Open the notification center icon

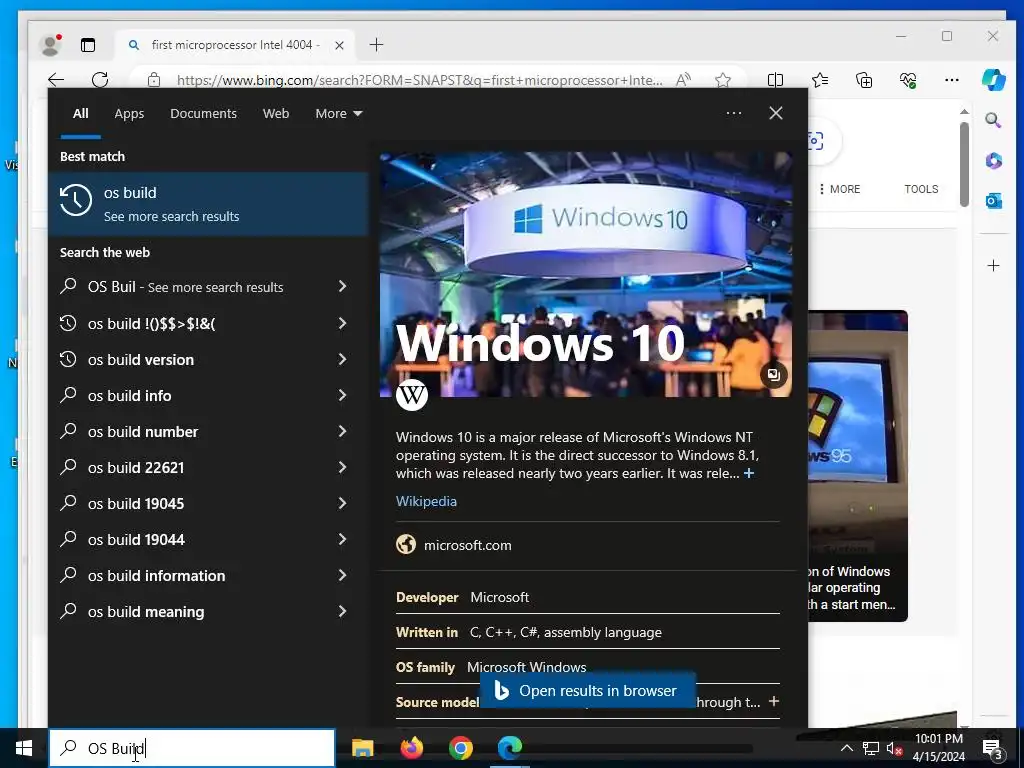coord(993,748)
